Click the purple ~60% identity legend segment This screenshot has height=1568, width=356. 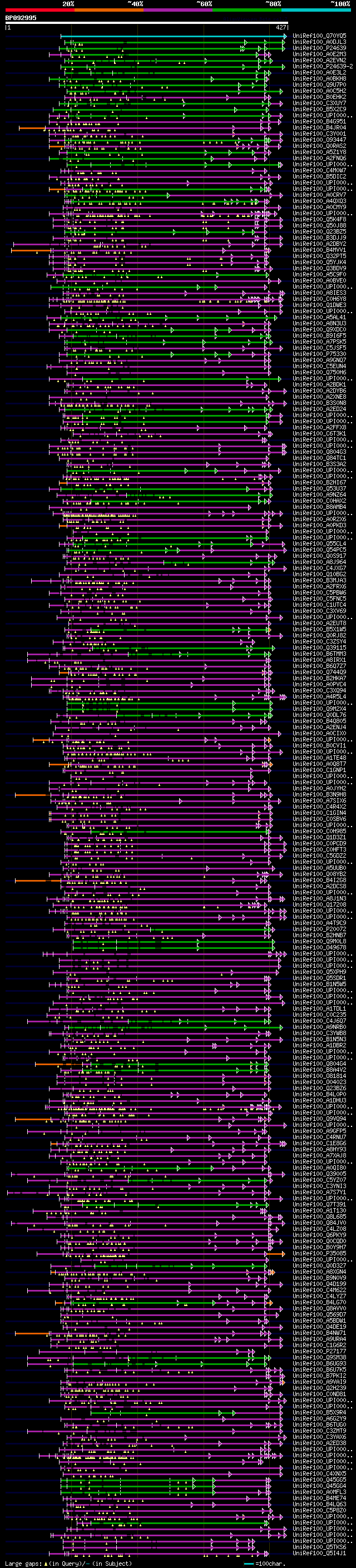pyautogui.click(x=177, y=10)
